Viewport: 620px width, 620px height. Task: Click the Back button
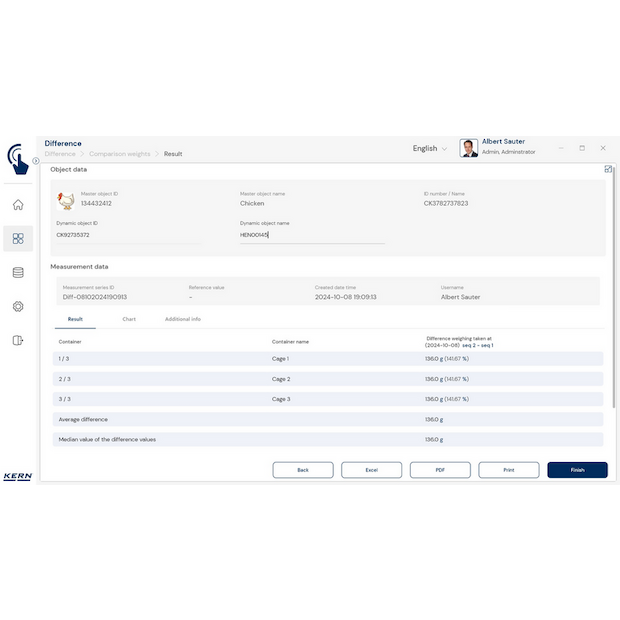point(303,470)
